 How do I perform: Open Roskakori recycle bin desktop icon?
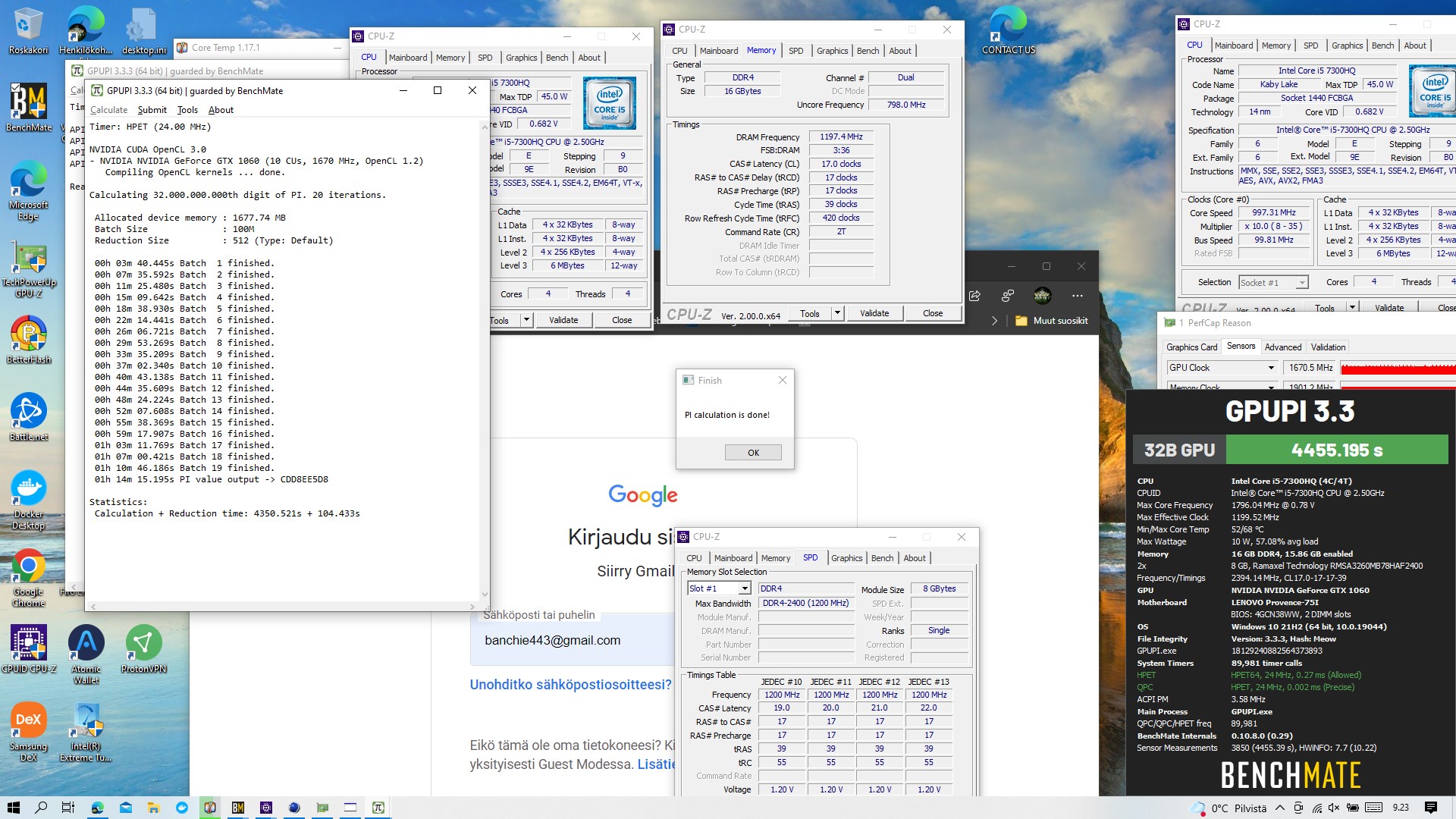pos(28,30)
